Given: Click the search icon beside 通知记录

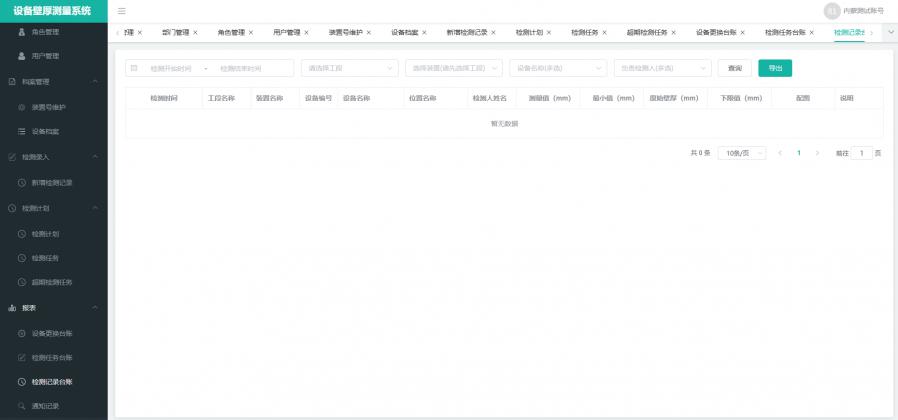Looking at the screenshot, I should tap(22, 406).
